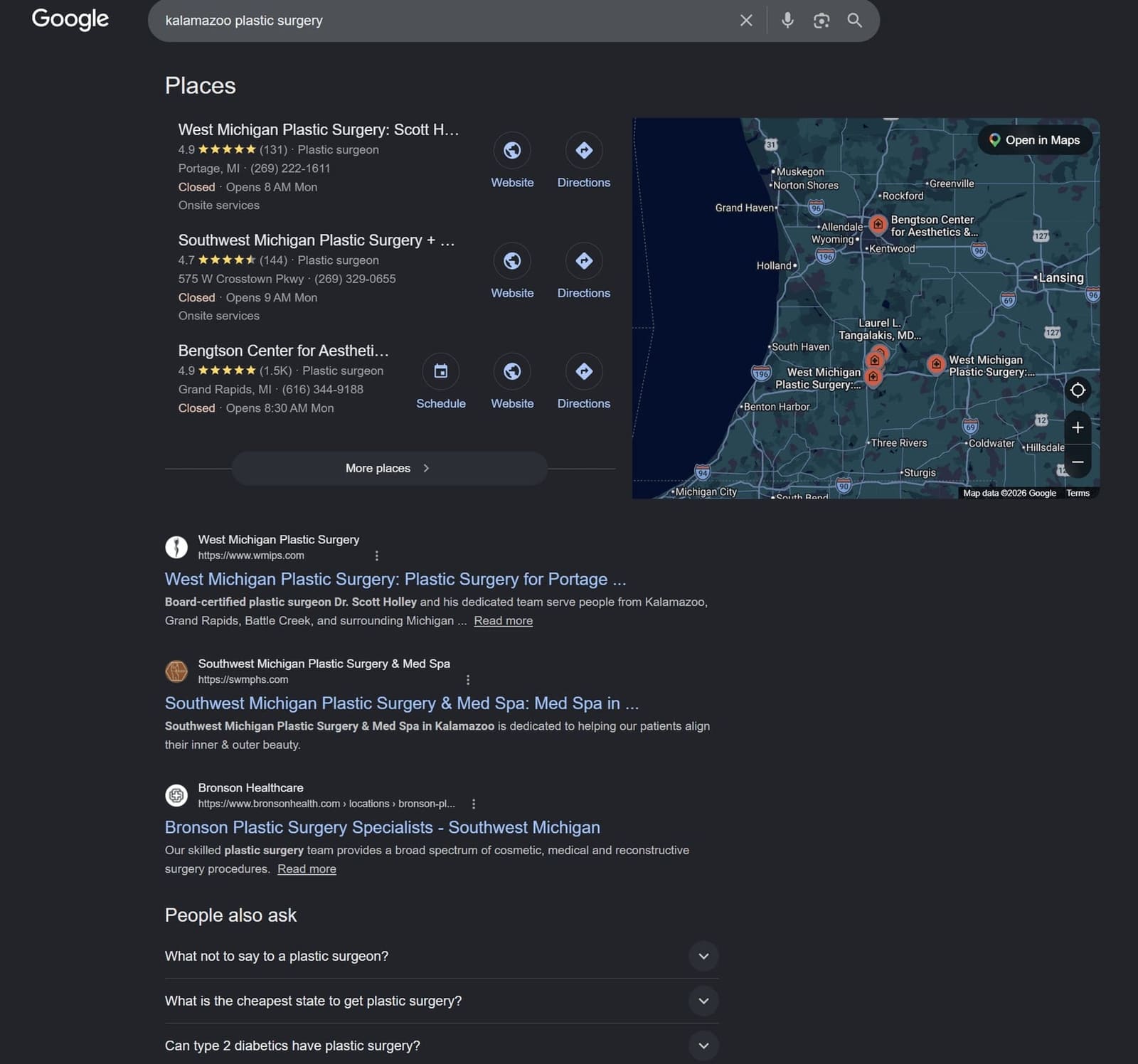Click the Grand Haven map label

click(744, 208)
